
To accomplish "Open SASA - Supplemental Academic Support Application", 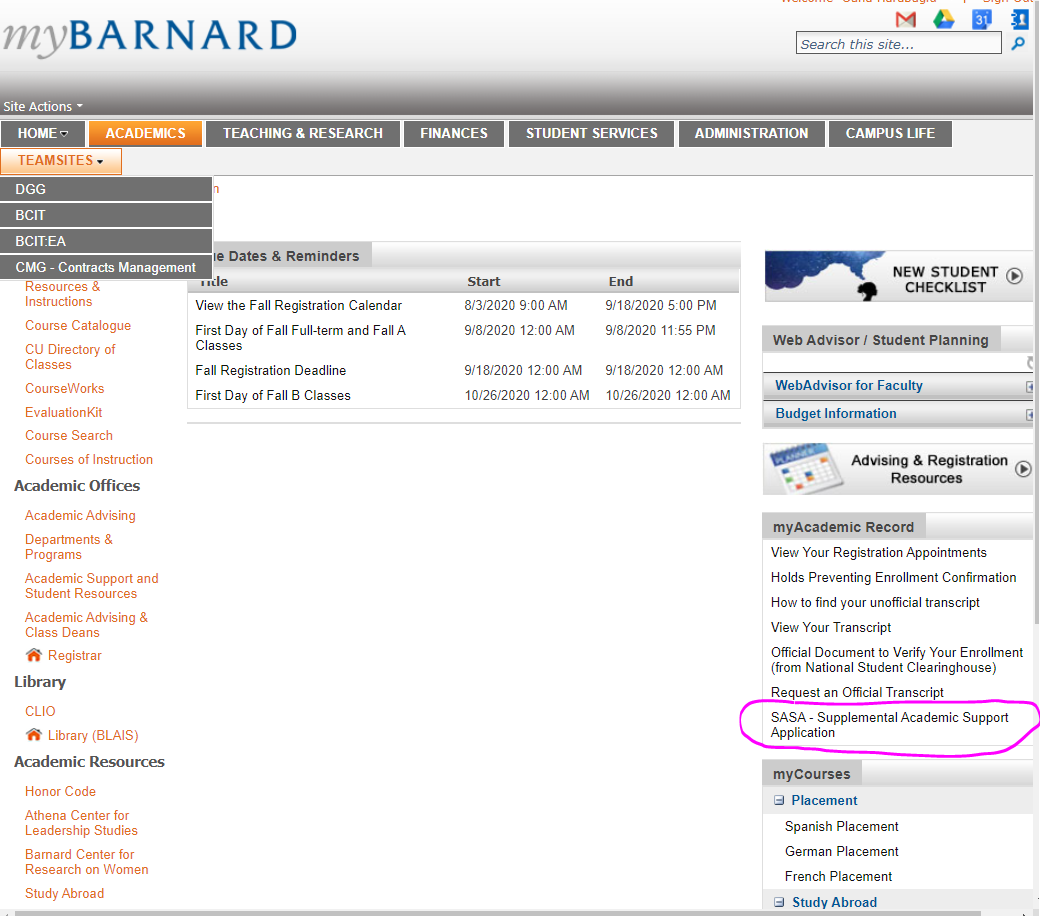I will [x=889, y=725].
